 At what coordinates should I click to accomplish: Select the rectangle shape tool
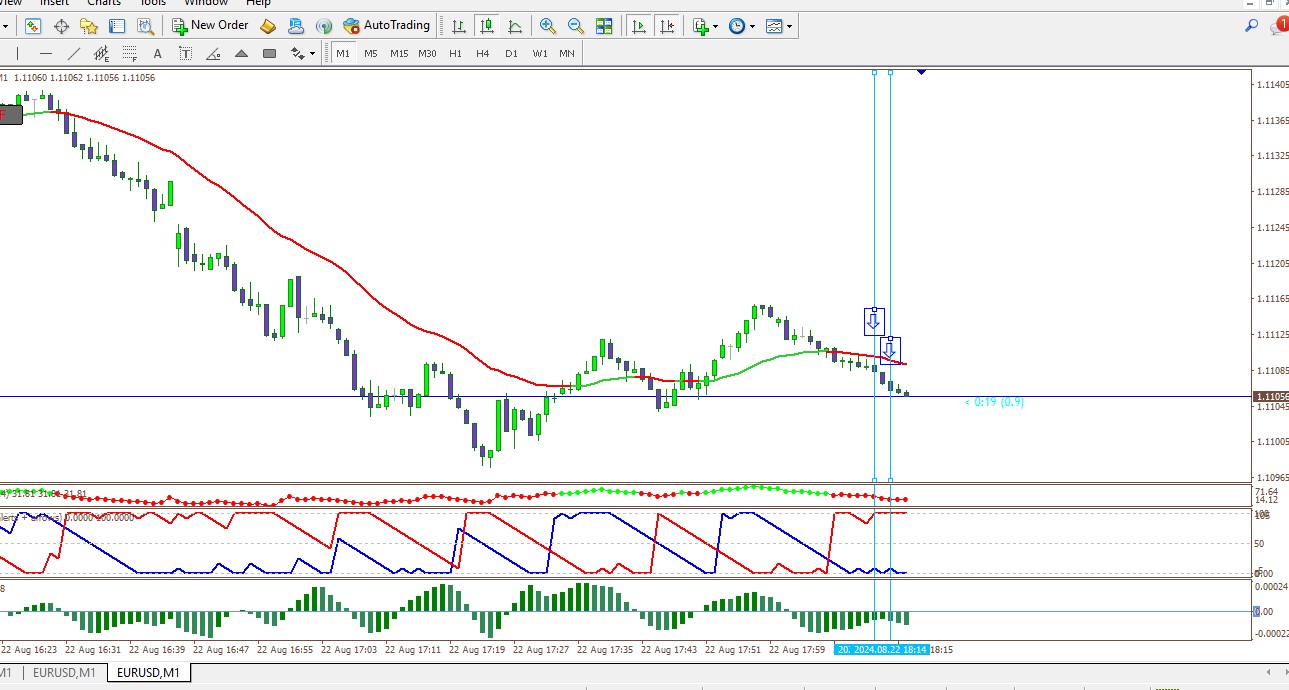pyautogui.click(x=270, y=53)
